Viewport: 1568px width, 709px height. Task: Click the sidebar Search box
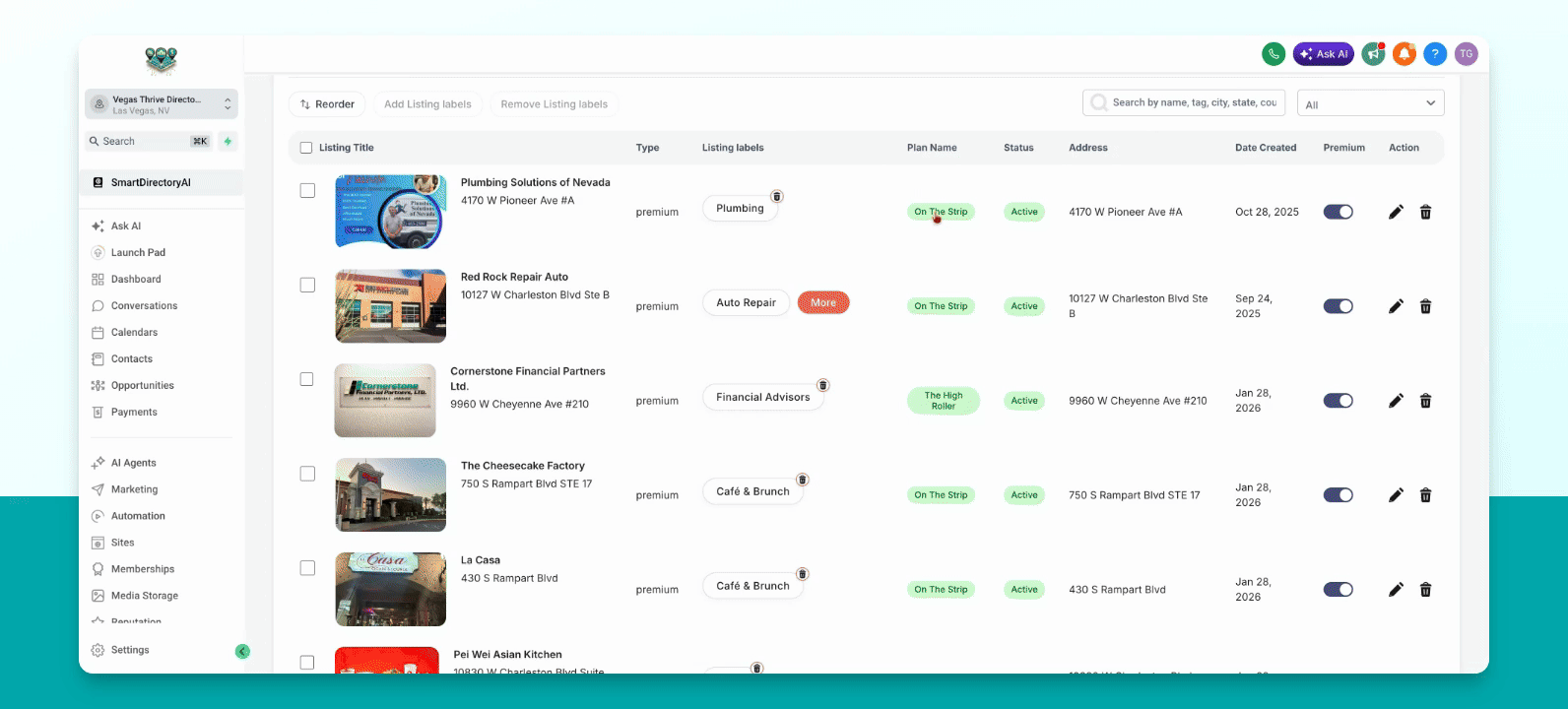click(149, 142)
